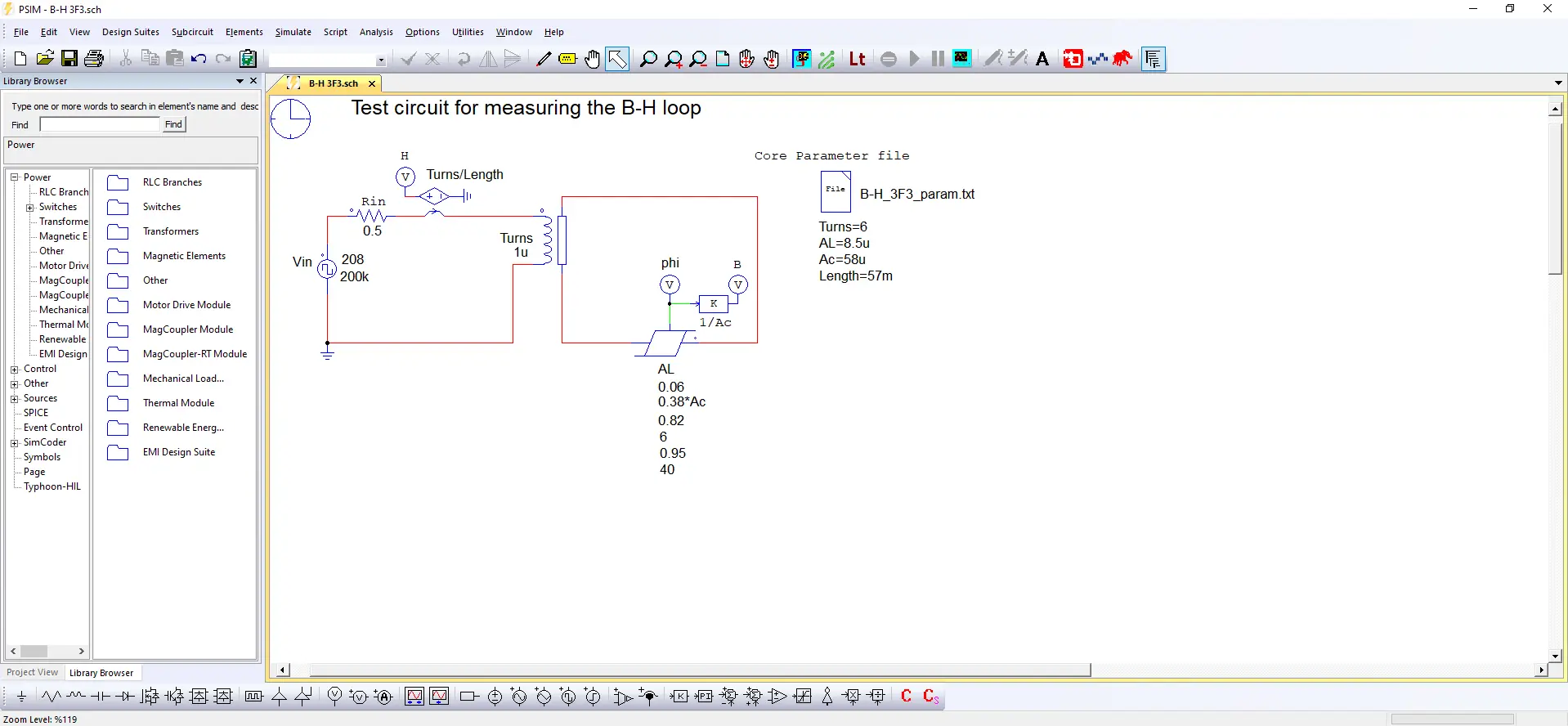Select the Text tool letter A

1042,59
